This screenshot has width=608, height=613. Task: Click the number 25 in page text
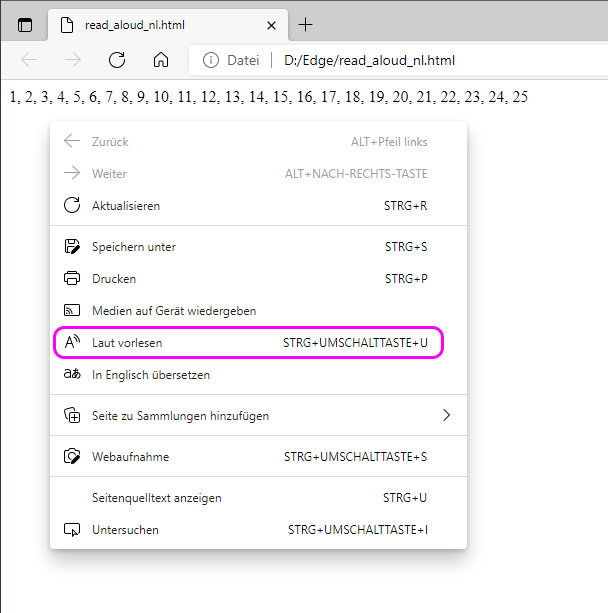[520, 97]
